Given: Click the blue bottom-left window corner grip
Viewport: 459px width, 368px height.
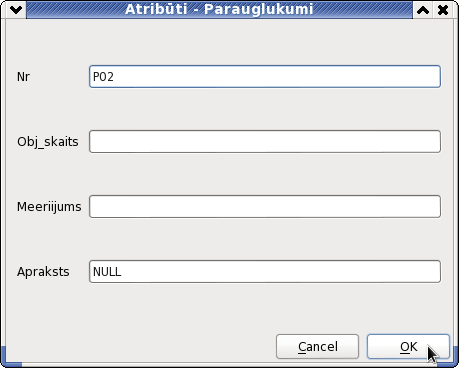Looking at the screenshot, I should pos(10,358).
